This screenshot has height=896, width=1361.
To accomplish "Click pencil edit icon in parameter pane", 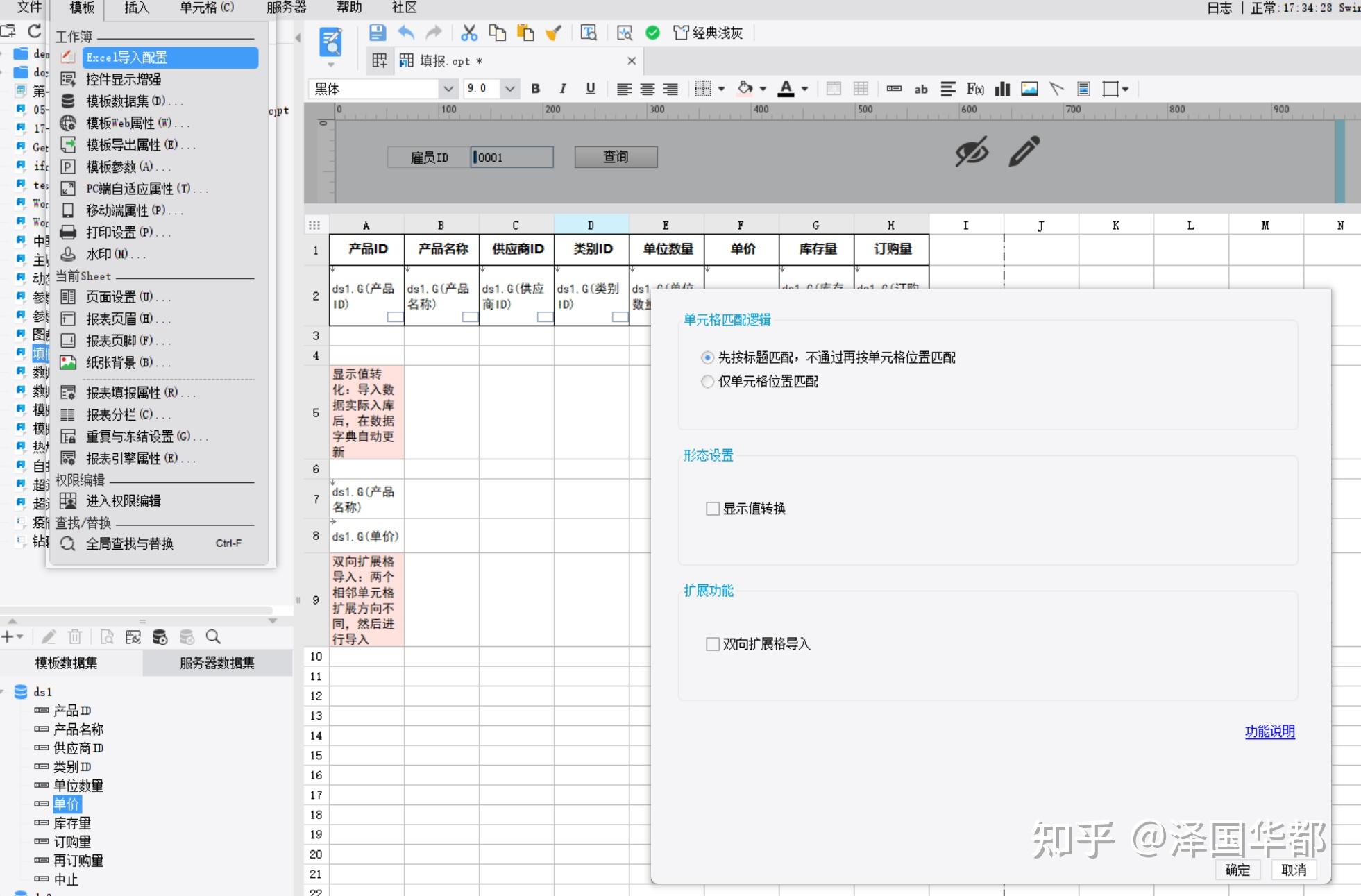I will click(1024, 151).
